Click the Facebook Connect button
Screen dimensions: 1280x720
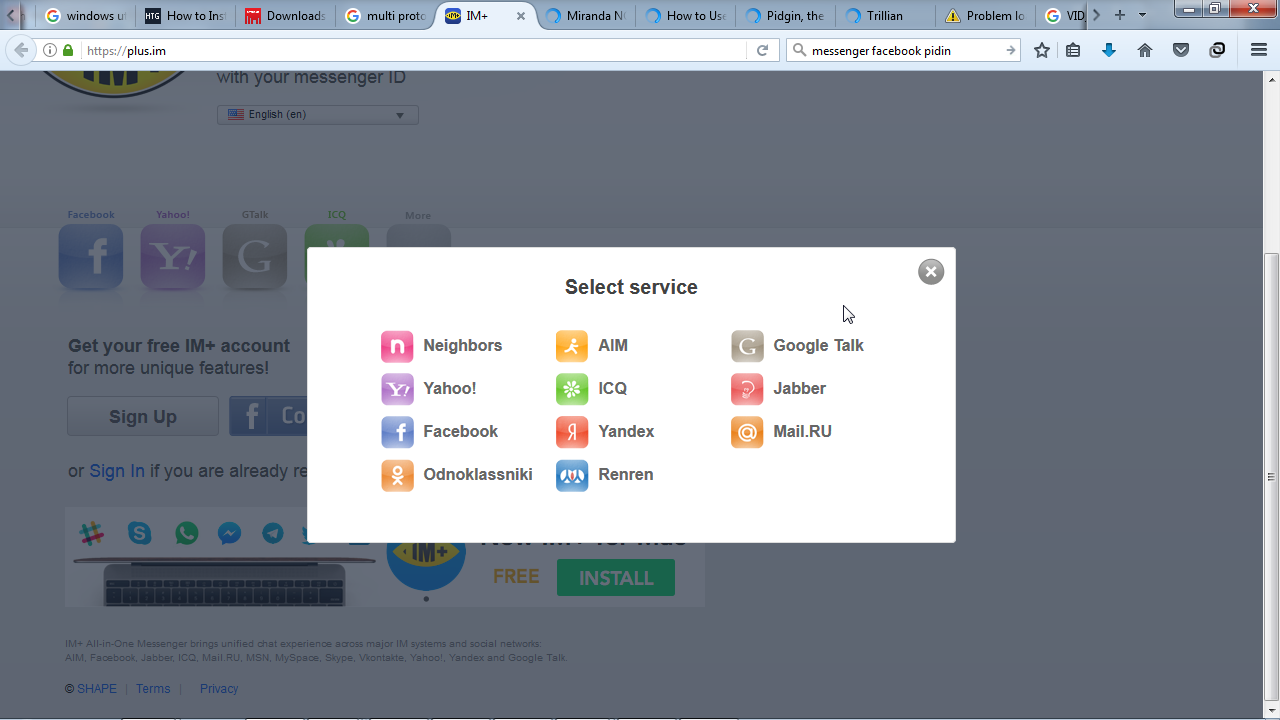click(x=268, y=416)
